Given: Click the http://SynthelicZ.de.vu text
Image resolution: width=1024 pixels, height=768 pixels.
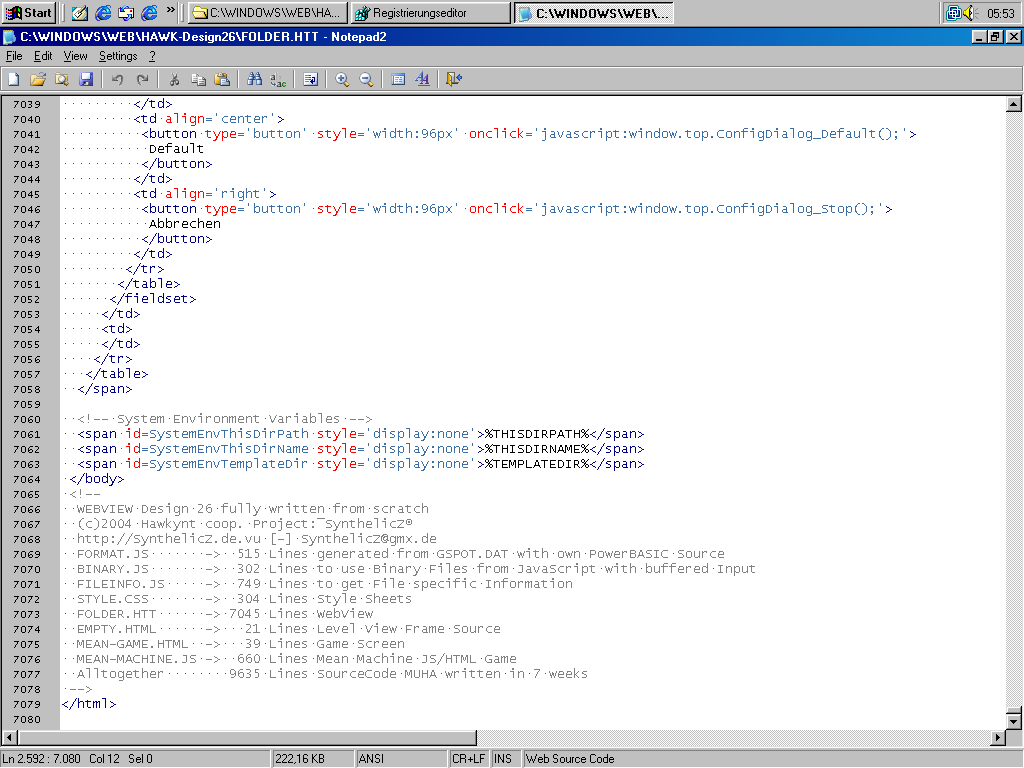Looking at the screenshot, I should click(x=169, y=539).
